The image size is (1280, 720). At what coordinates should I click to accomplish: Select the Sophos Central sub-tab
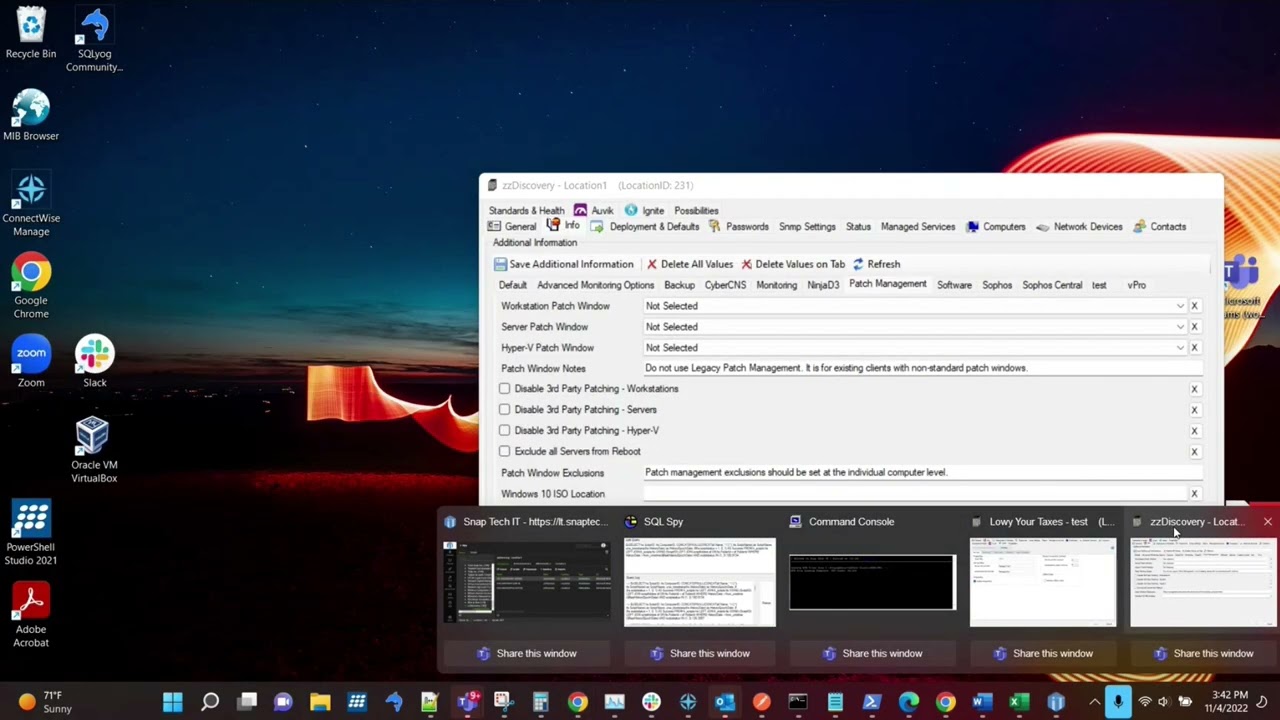pos(1052,285)
